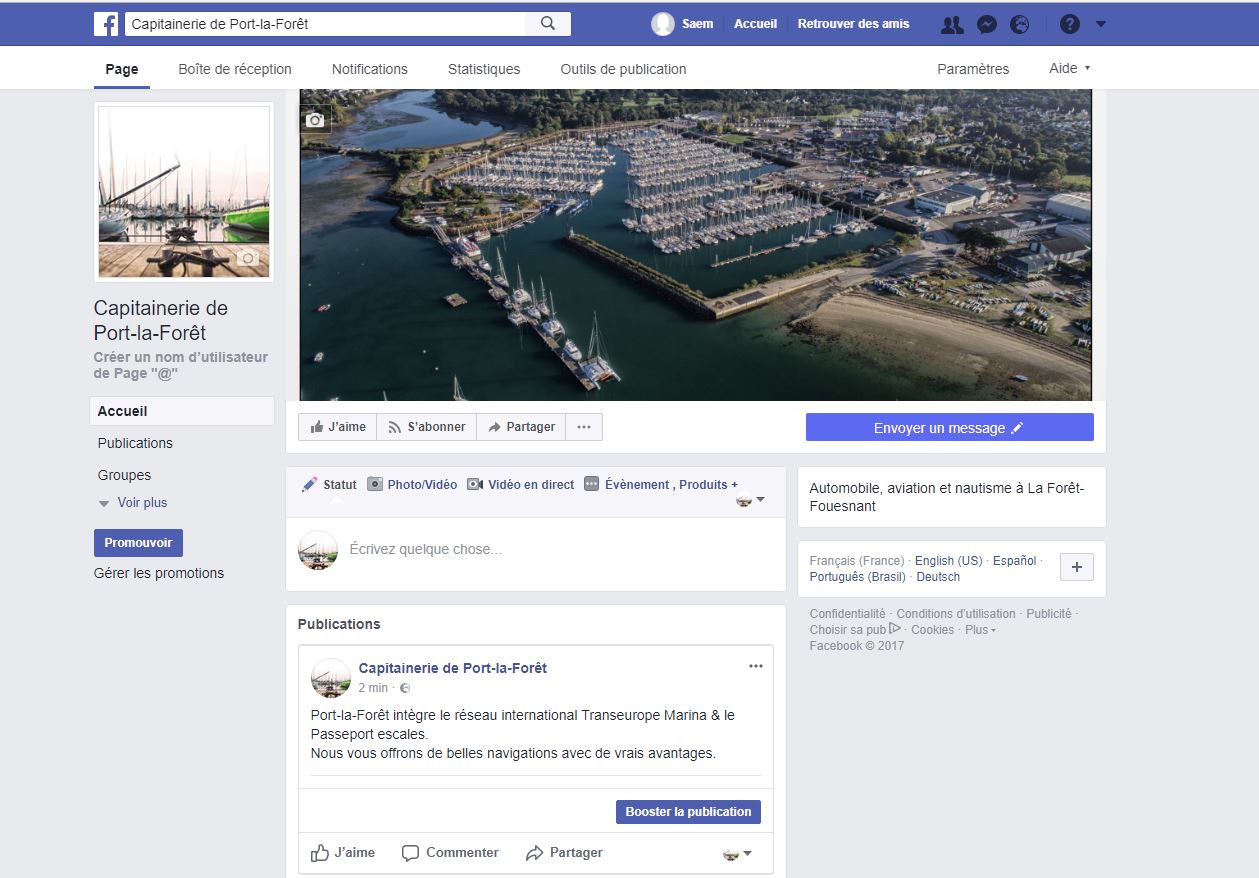Click Booster la publication button

688,812
